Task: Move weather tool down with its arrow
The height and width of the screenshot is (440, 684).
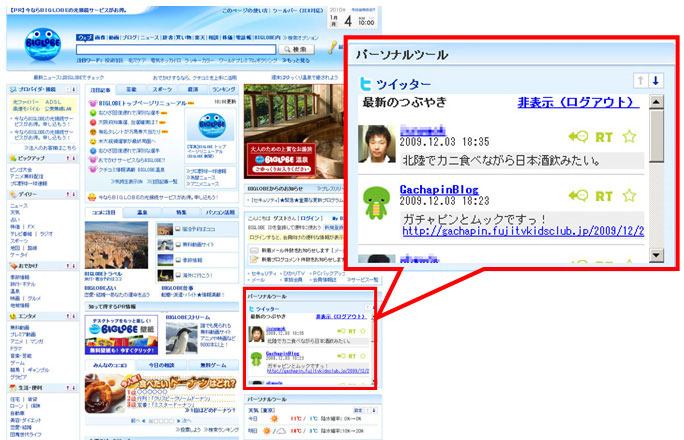Action: point(373,410)
